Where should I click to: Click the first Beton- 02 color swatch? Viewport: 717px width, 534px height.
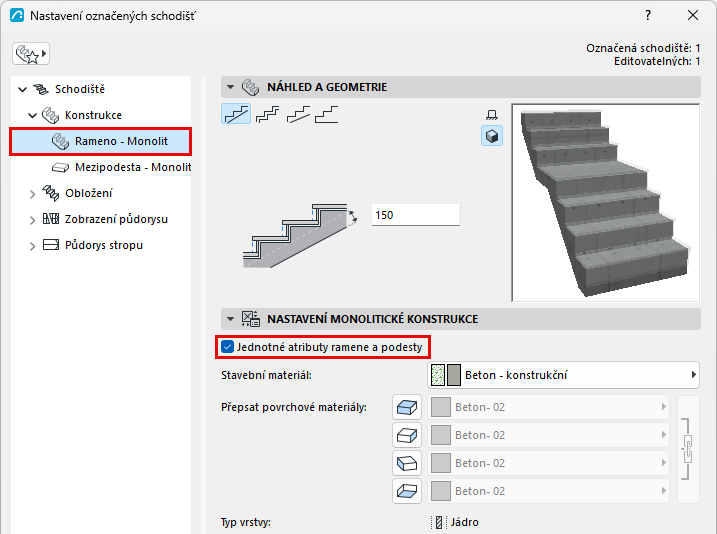[x=441, y=407]
